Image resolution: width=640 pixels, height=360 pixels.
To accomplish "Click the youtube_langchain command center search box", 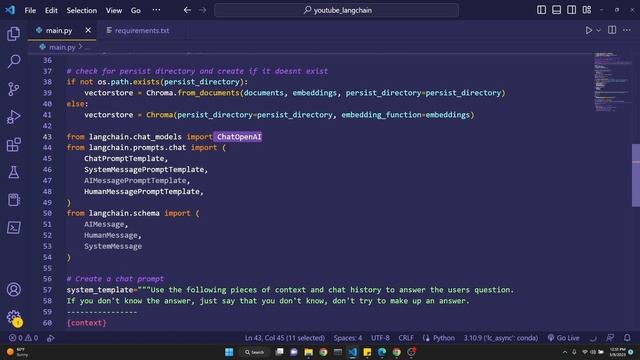I will (336, 10).
